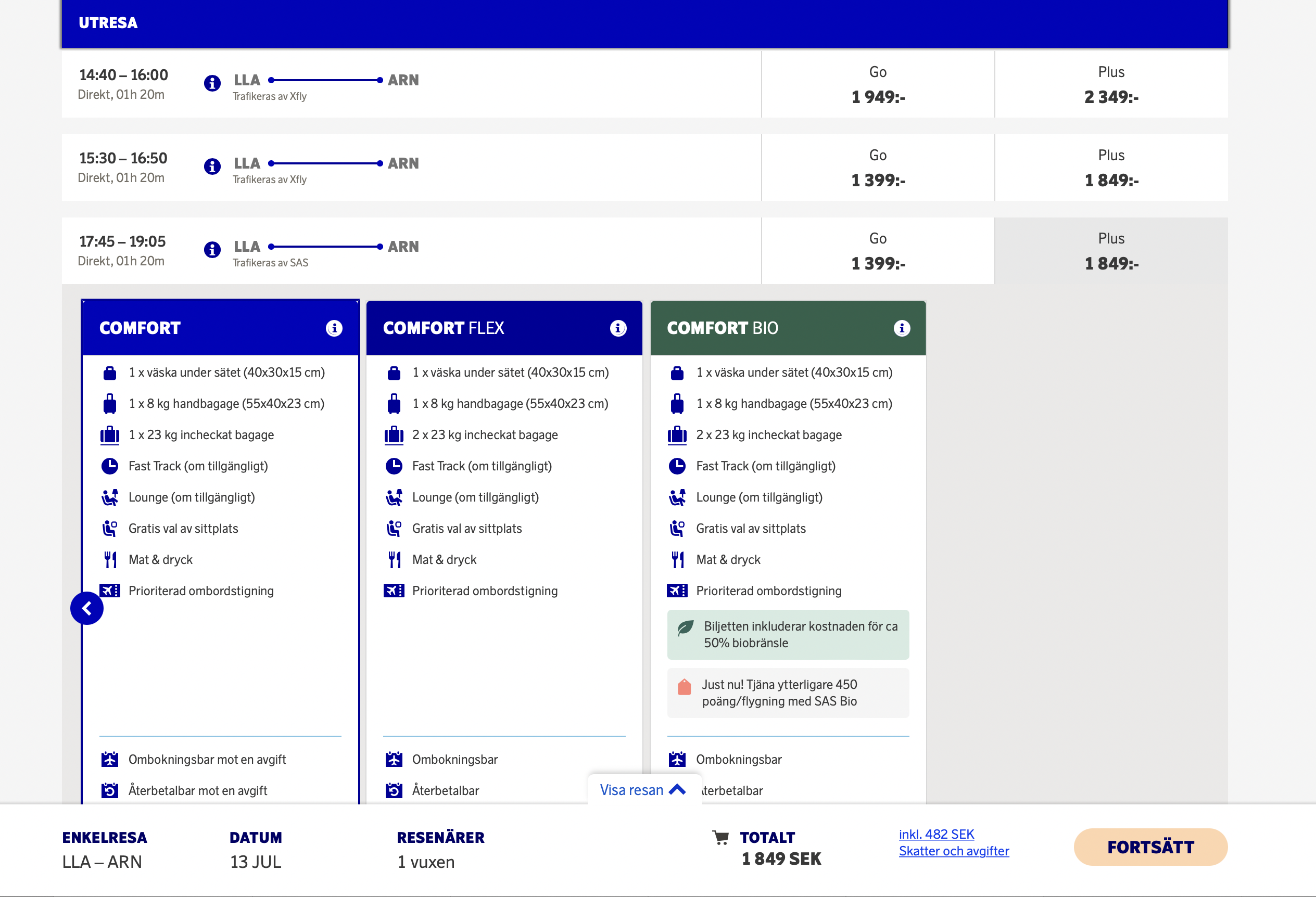Open info popup on COMFORT fare card

[x=334, y=328]
